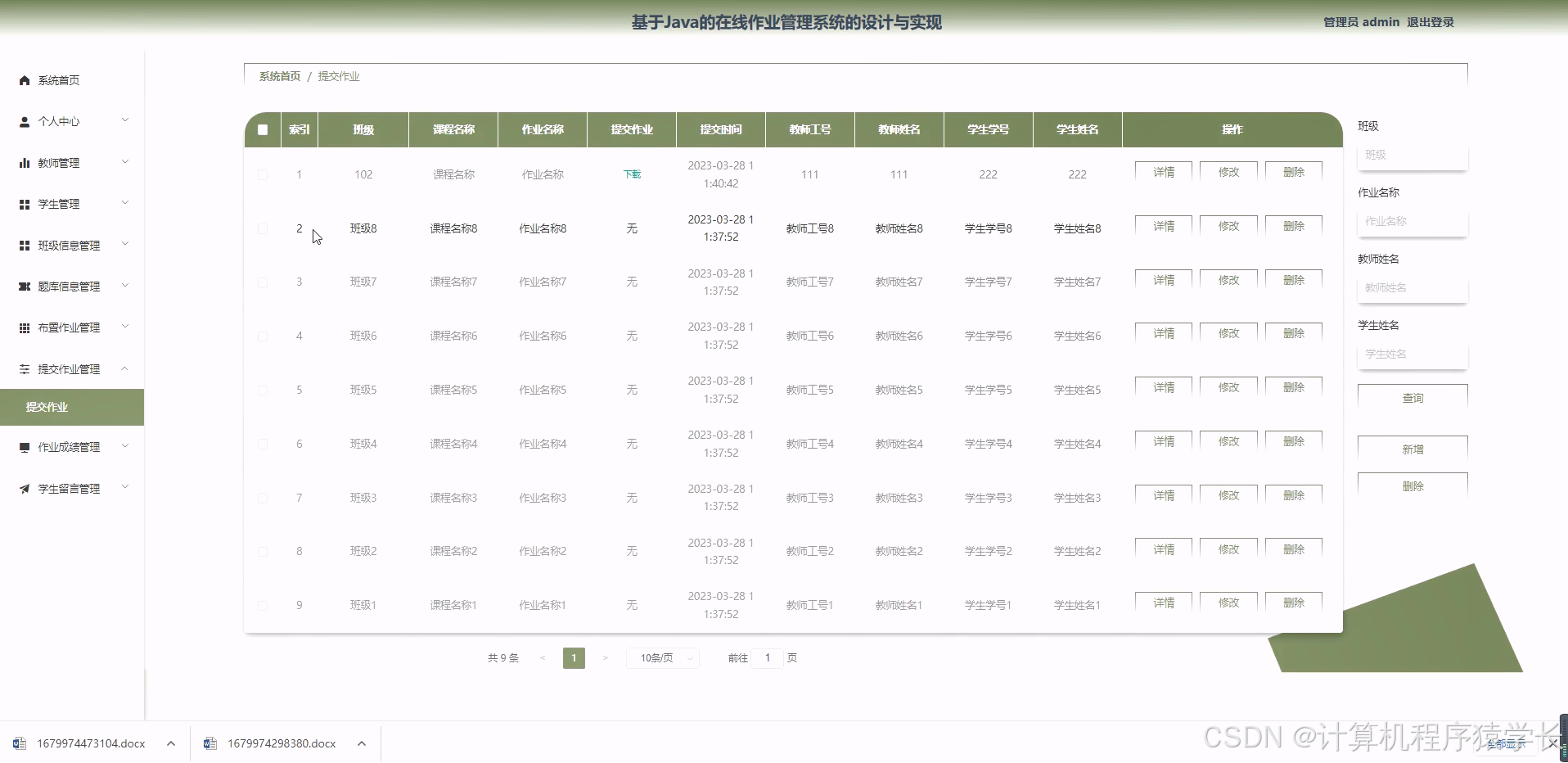This screenshot has width=1568, height=763.
Task: Check the checkbox for 班级2 row
Action: point(263,552)
